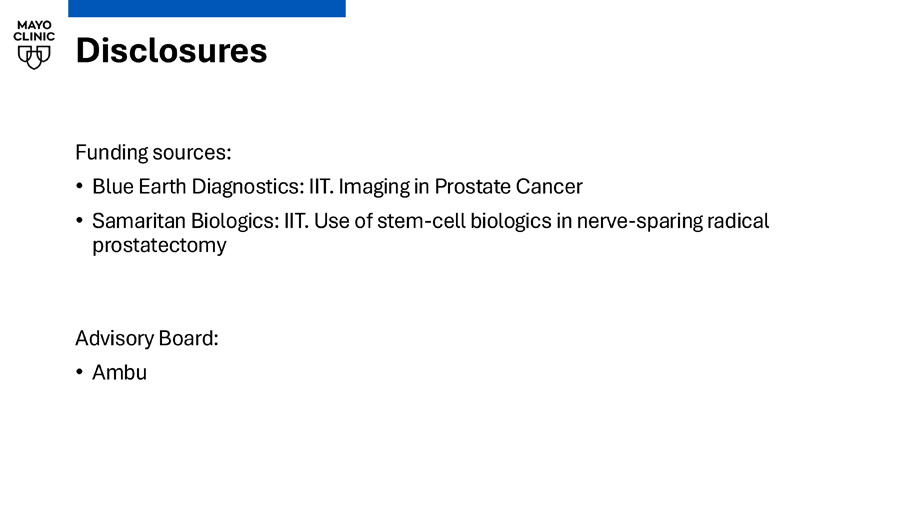Click the Funding sources heading
This screenshot has height=512, width=910.
pyautogui.click(x=153, y=153)
